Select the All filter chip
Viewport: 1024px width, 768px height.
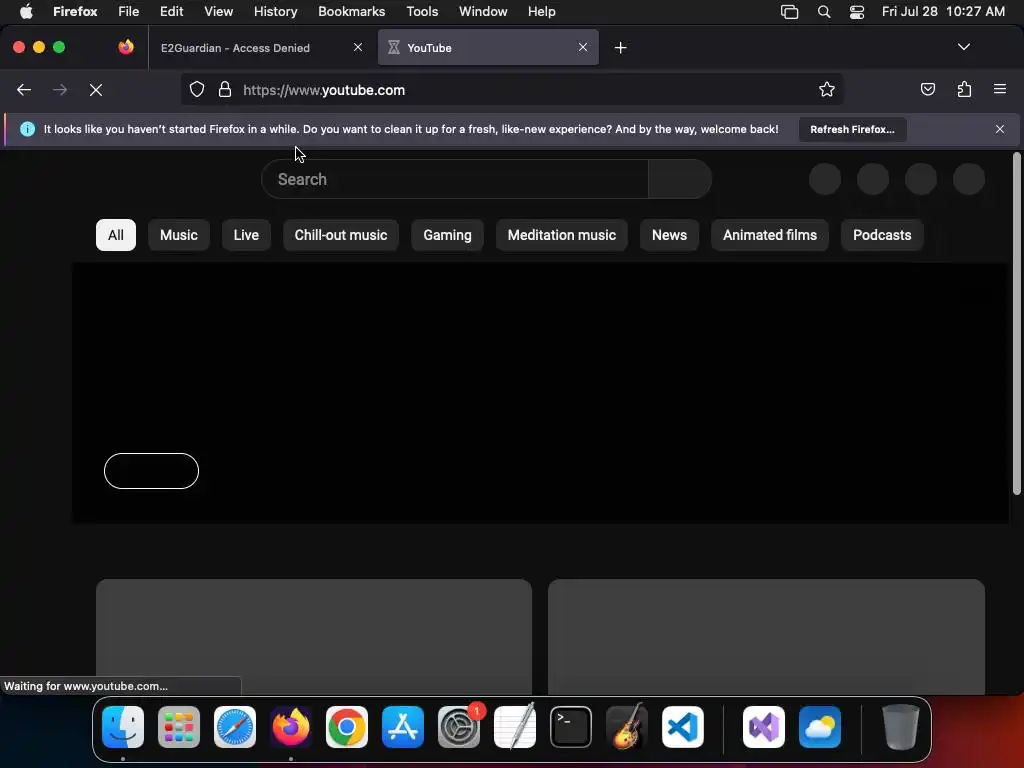pos(116,235)
